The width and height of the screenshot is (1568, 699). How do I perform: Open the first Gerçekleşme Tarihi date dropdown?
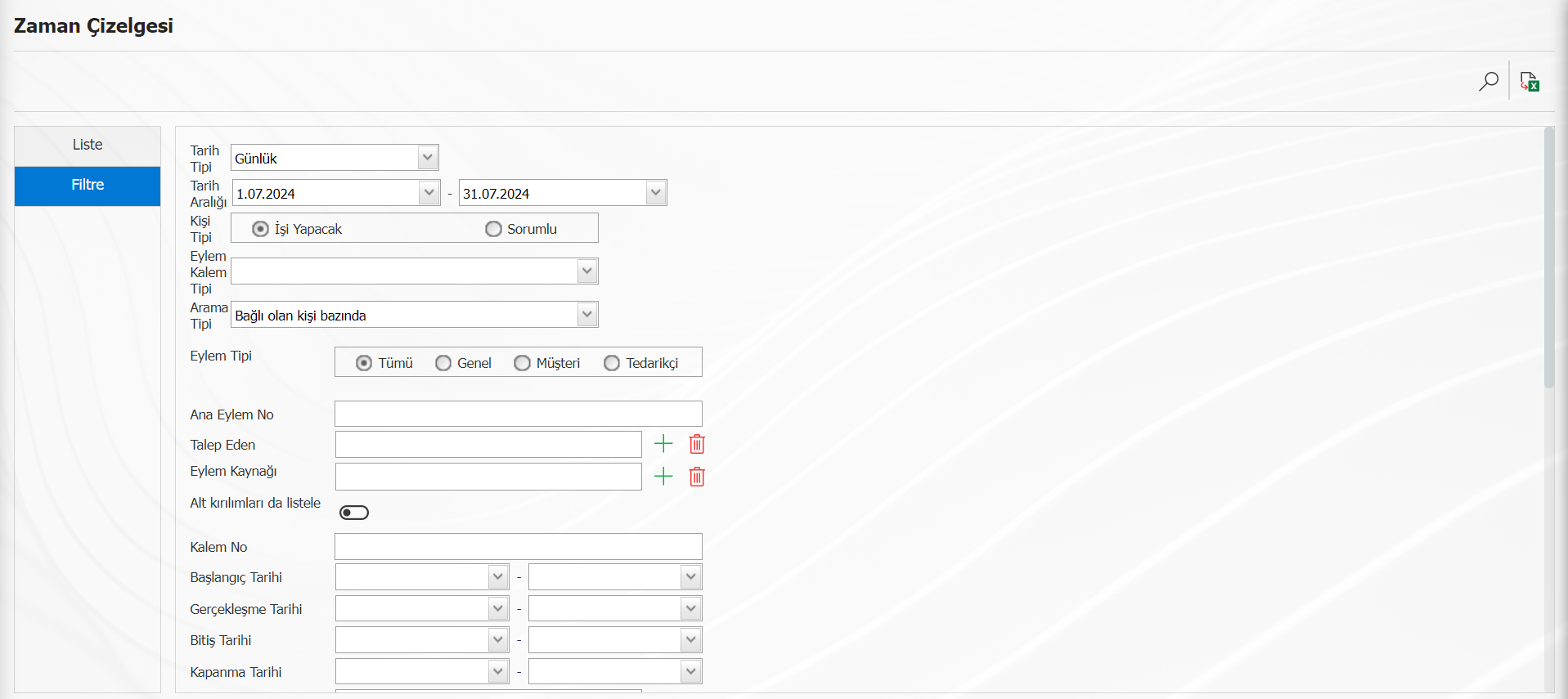[x=498, y=608]
